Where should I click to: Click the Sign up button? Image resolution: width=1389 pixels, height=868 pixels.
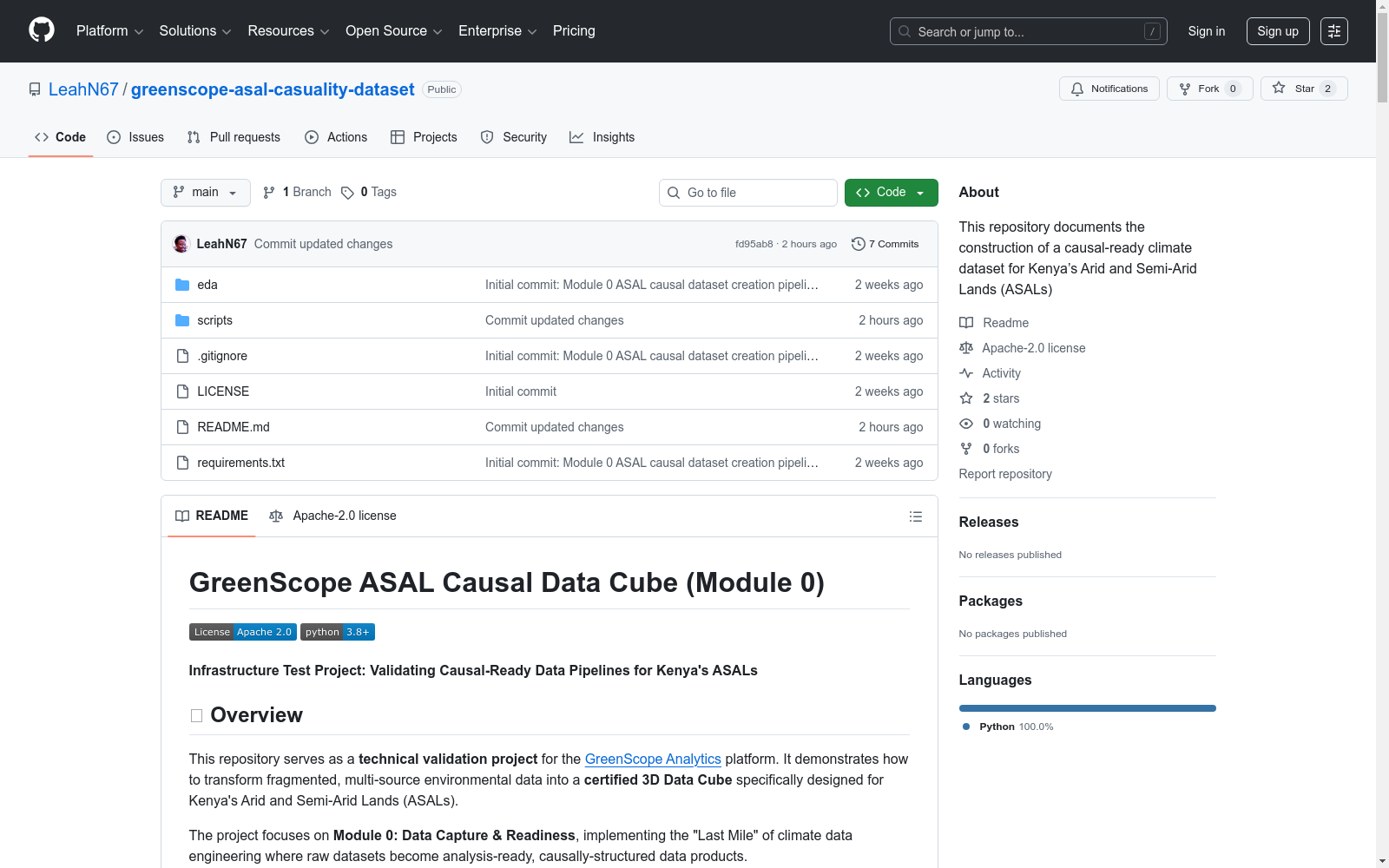(x=1278, y=31)
